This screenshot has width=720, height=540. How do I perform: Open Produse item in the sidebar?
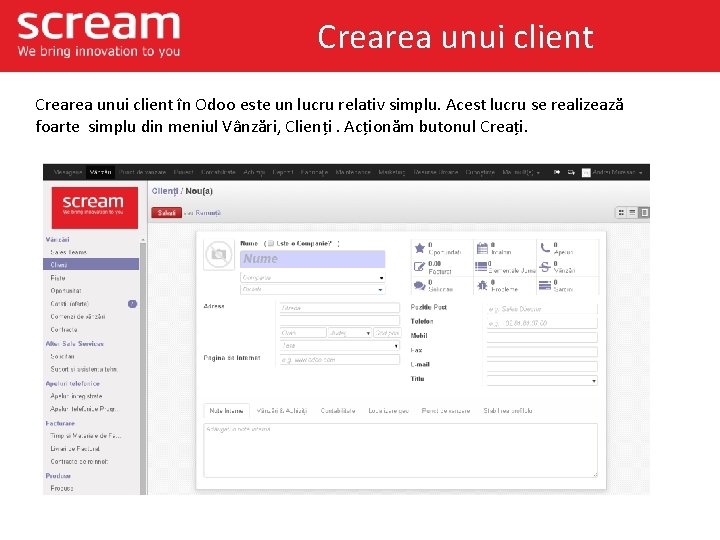pyautogui.click(x=62, y=488)
